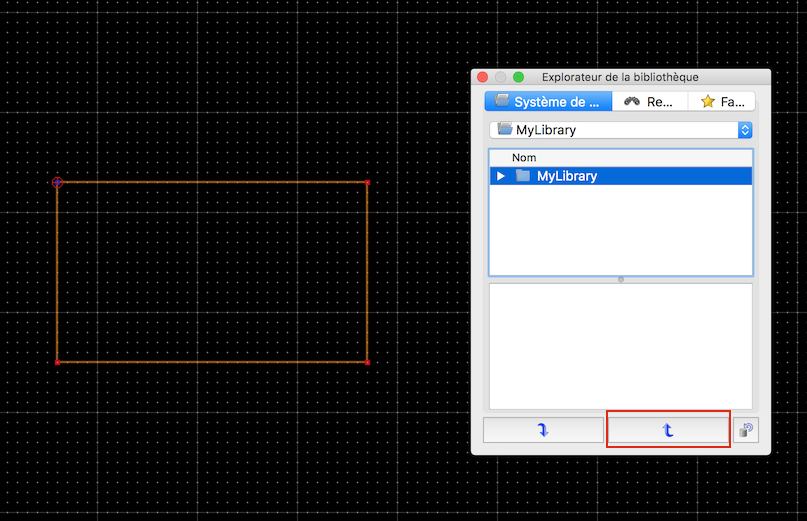Click the blue upward arrow button
Viewport: 807px width, 521px height.
click(668, 430)
